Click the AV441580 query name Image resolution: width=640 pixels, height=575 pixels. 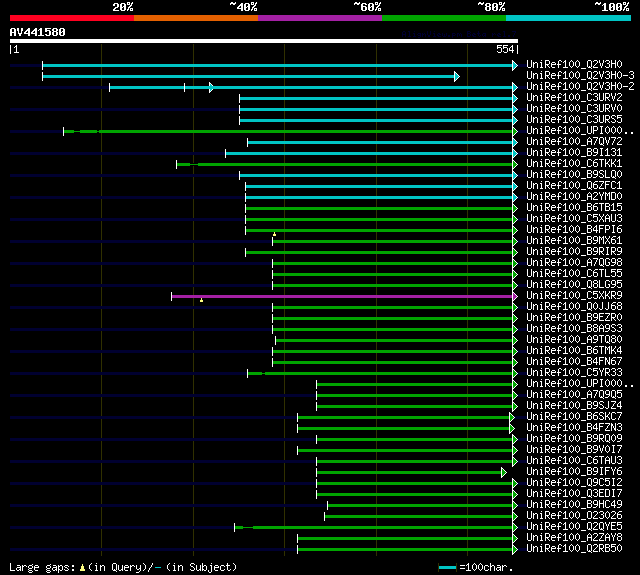coord(37,32)
